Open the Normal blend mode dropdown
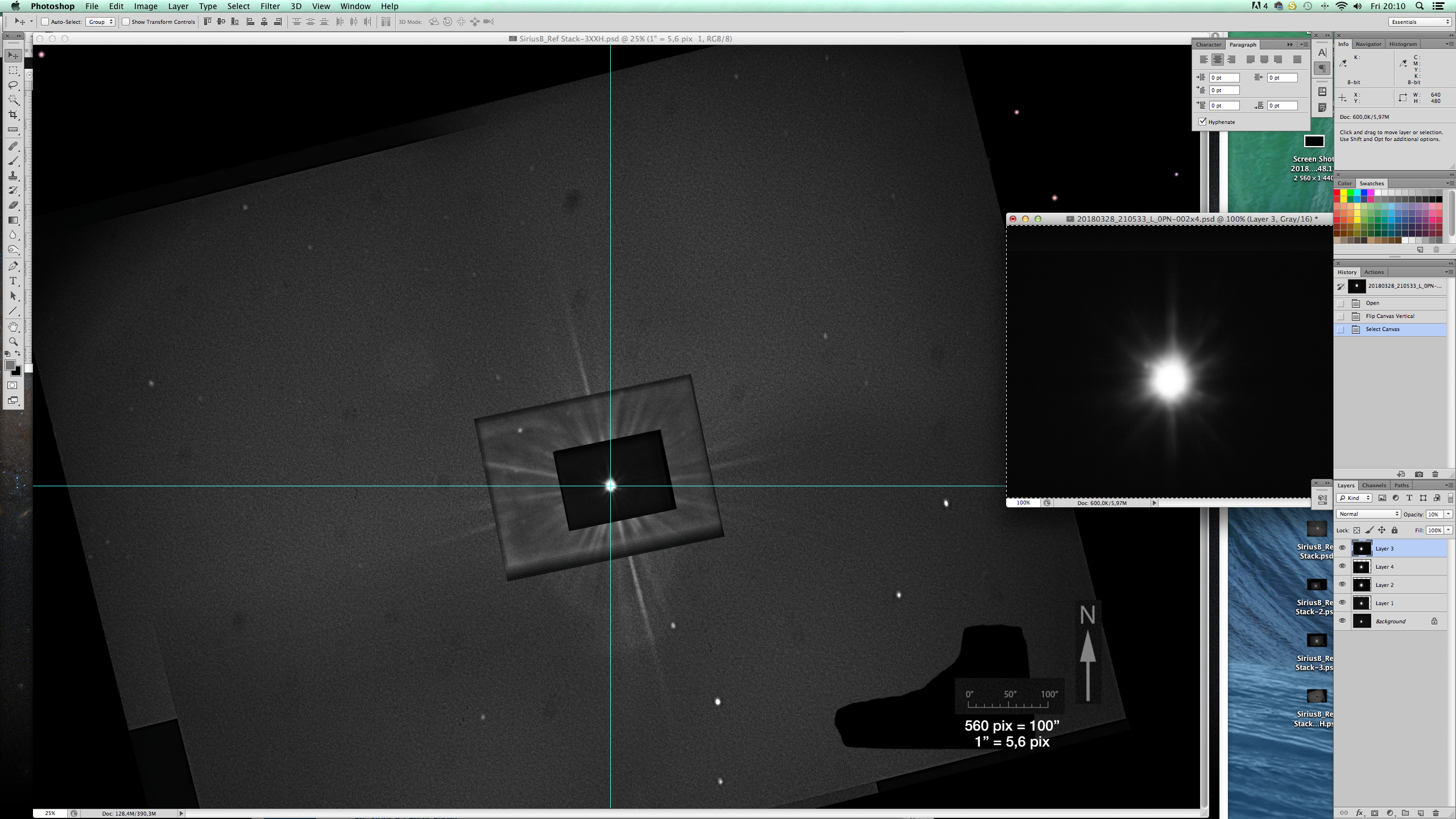Viewport: 1456px width, 819px height. pos(1368,514)
